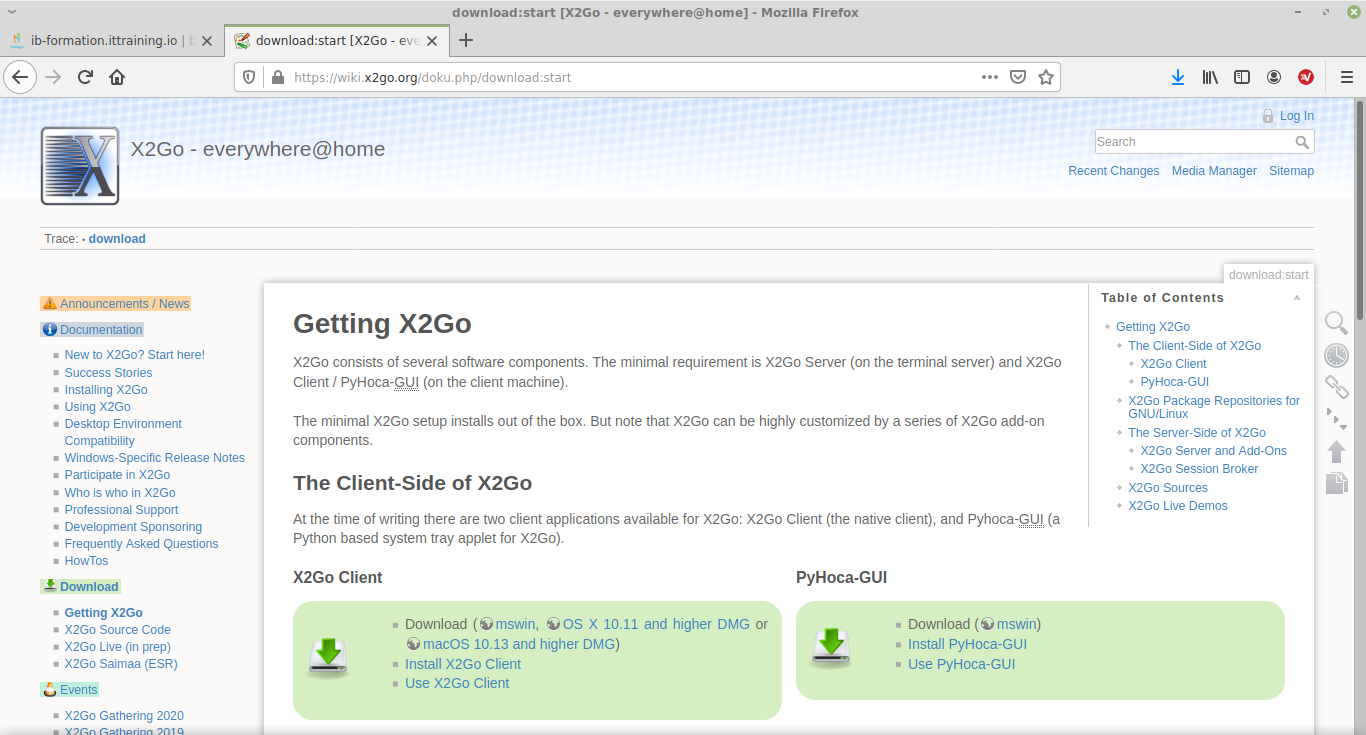Open New to X2Go? Start here!
The image size is (1366, 735).
point(134,355)
